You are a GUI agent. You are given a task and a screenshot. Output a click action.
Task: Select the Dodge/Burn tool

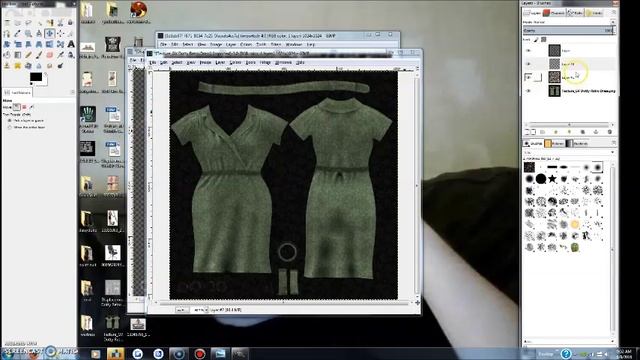[x=60, y=65]
